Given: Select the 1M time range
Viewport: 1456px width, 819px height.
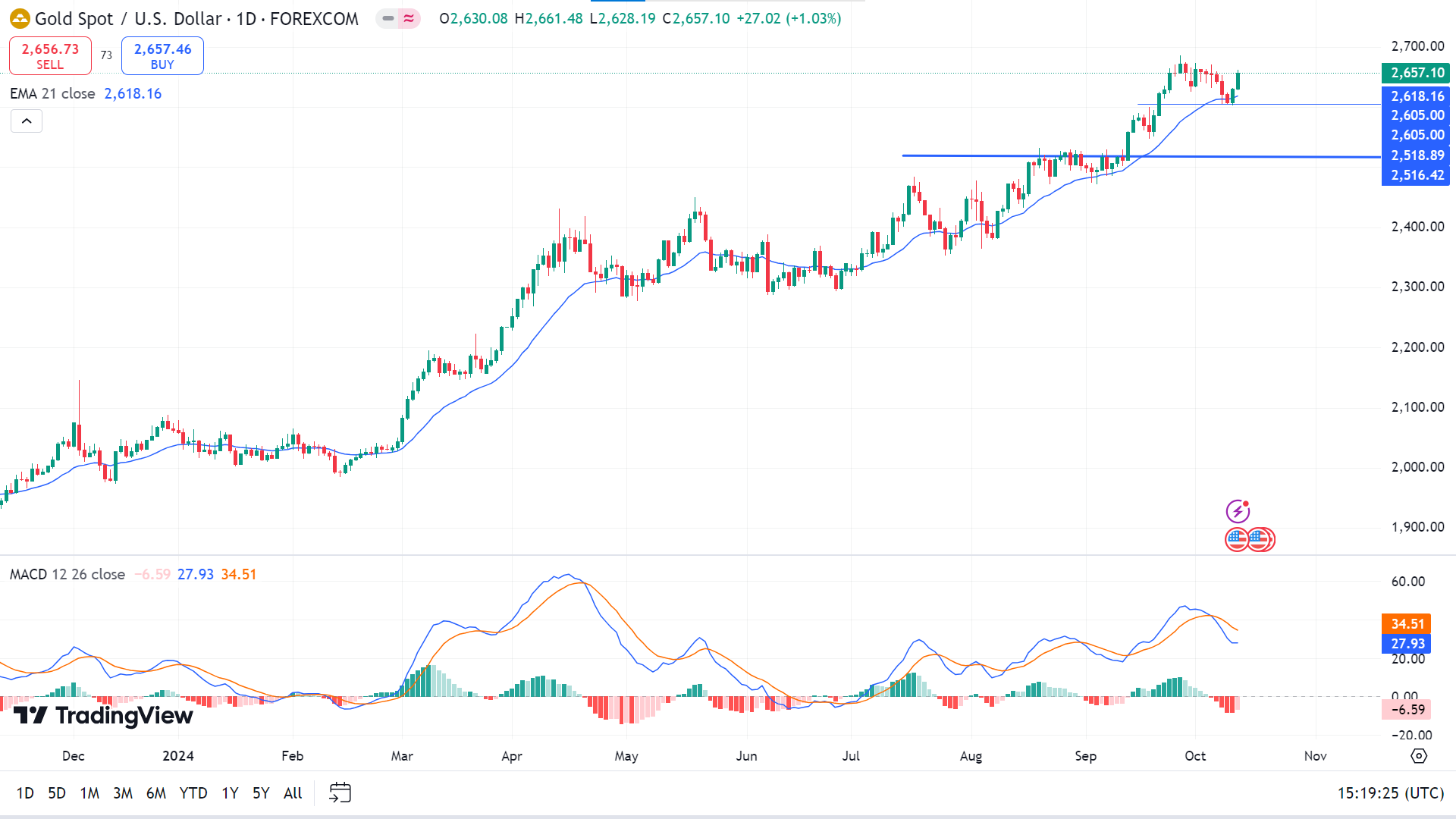Looking at the screenshot, I should click(89, 793).
